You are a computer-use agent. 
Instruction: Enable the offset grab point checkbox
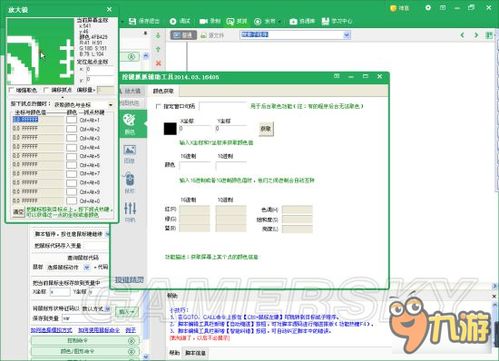tap(46, 90)
